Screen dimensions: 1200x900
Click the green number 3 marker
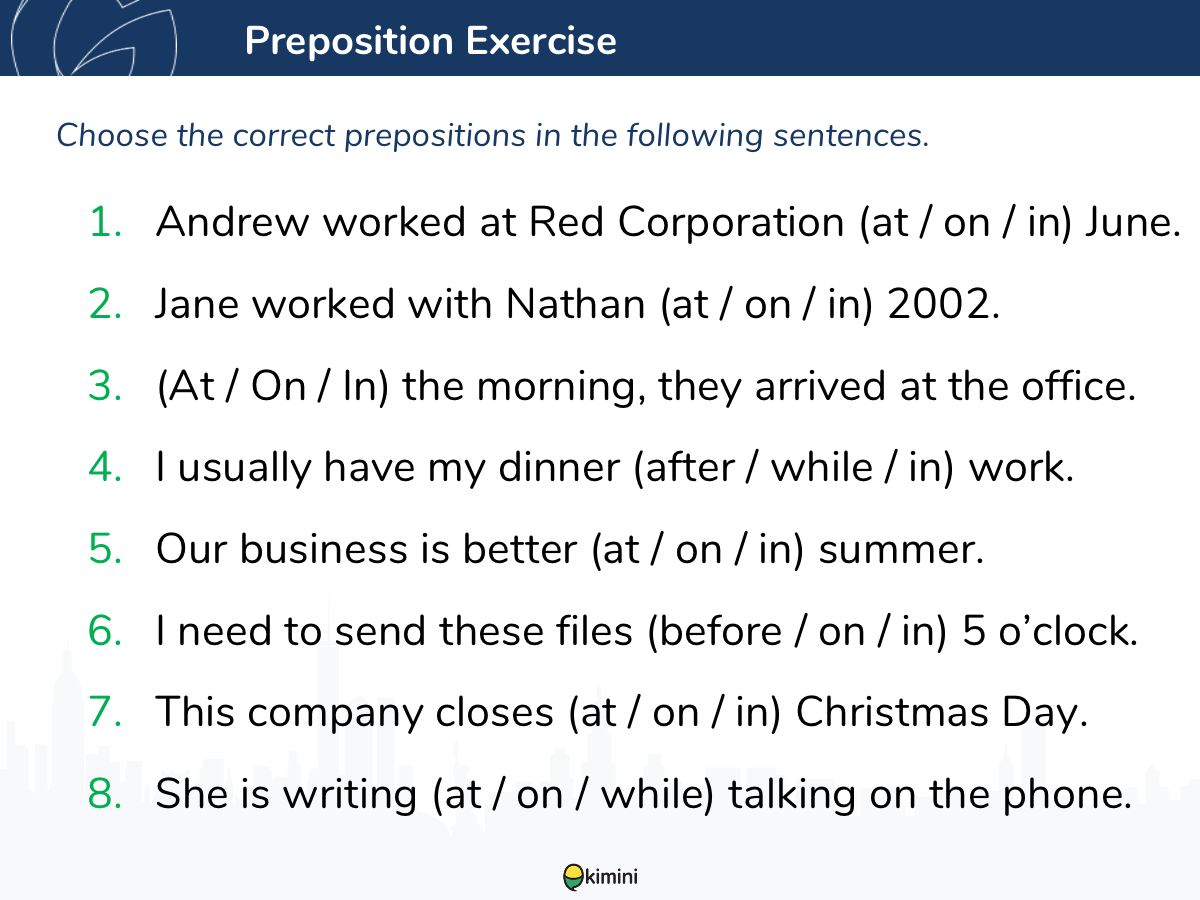coord(105,386)
